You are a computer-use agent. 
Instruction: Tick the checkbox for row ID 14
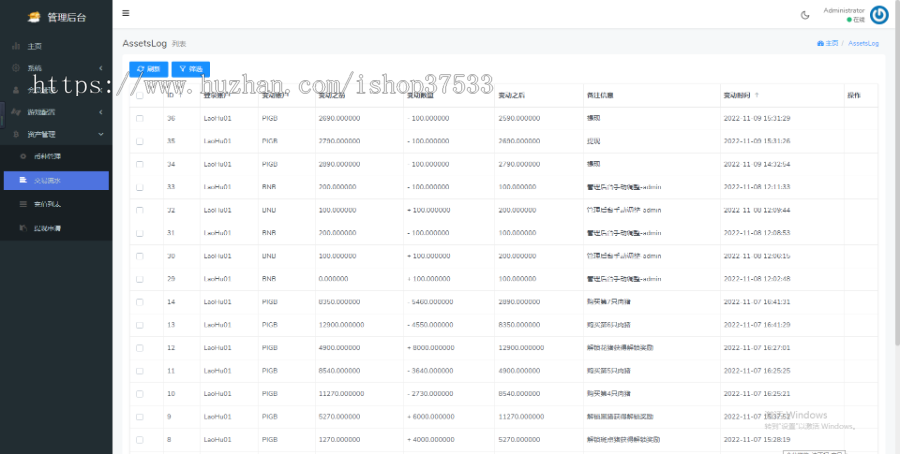click(139, 302)
